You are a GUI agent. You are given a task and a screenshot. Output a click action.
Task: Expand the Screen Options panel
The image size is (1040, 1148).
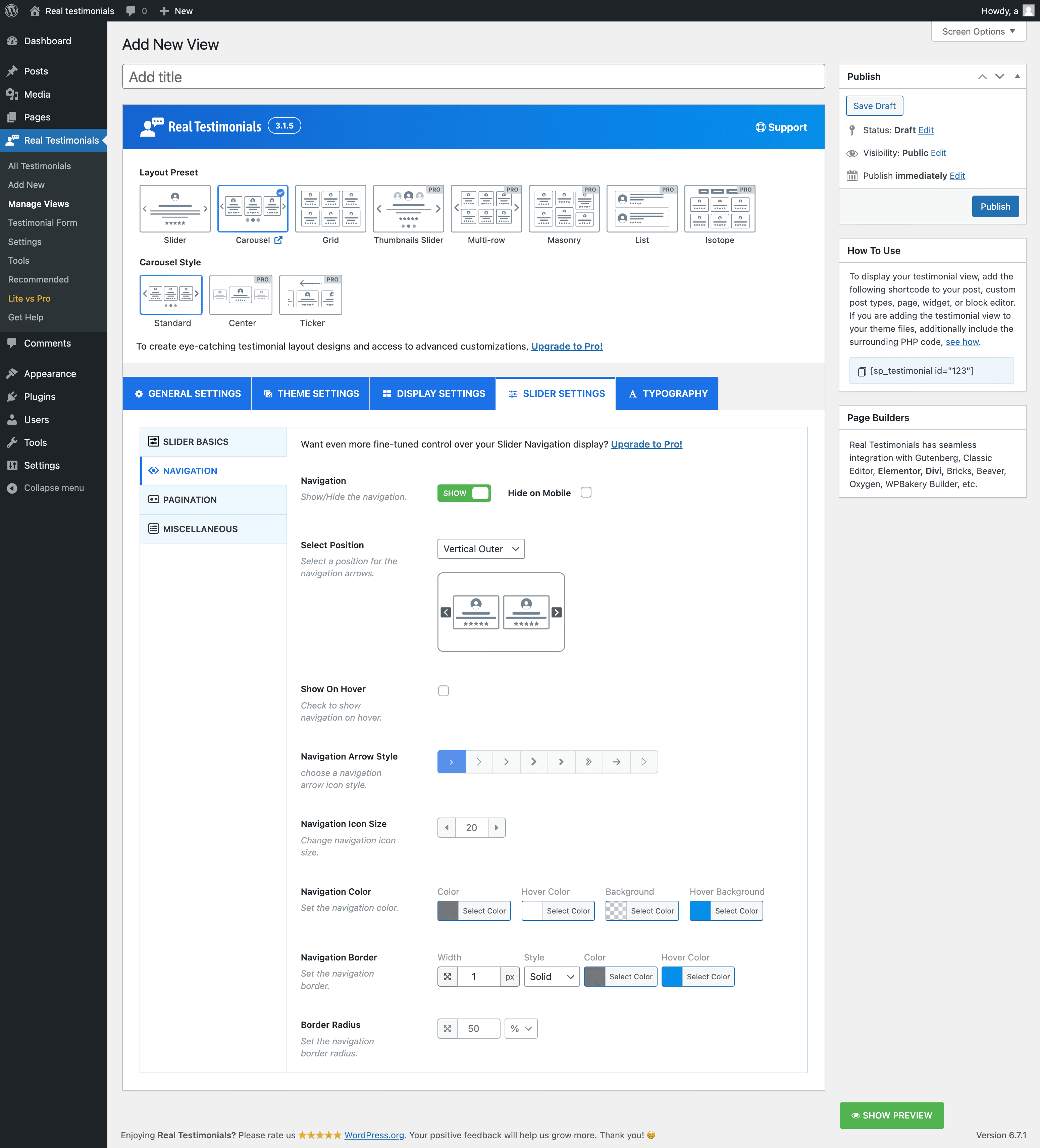click(978, 31)
